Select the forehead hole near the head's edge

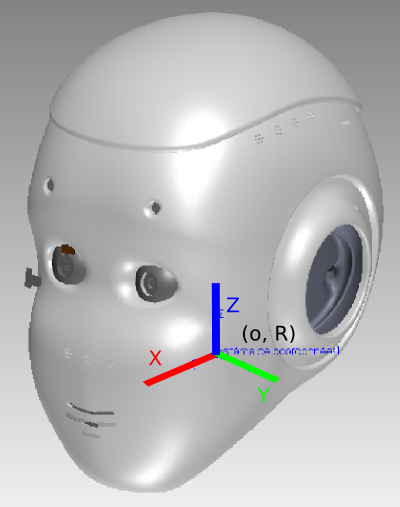click(50, 185)
